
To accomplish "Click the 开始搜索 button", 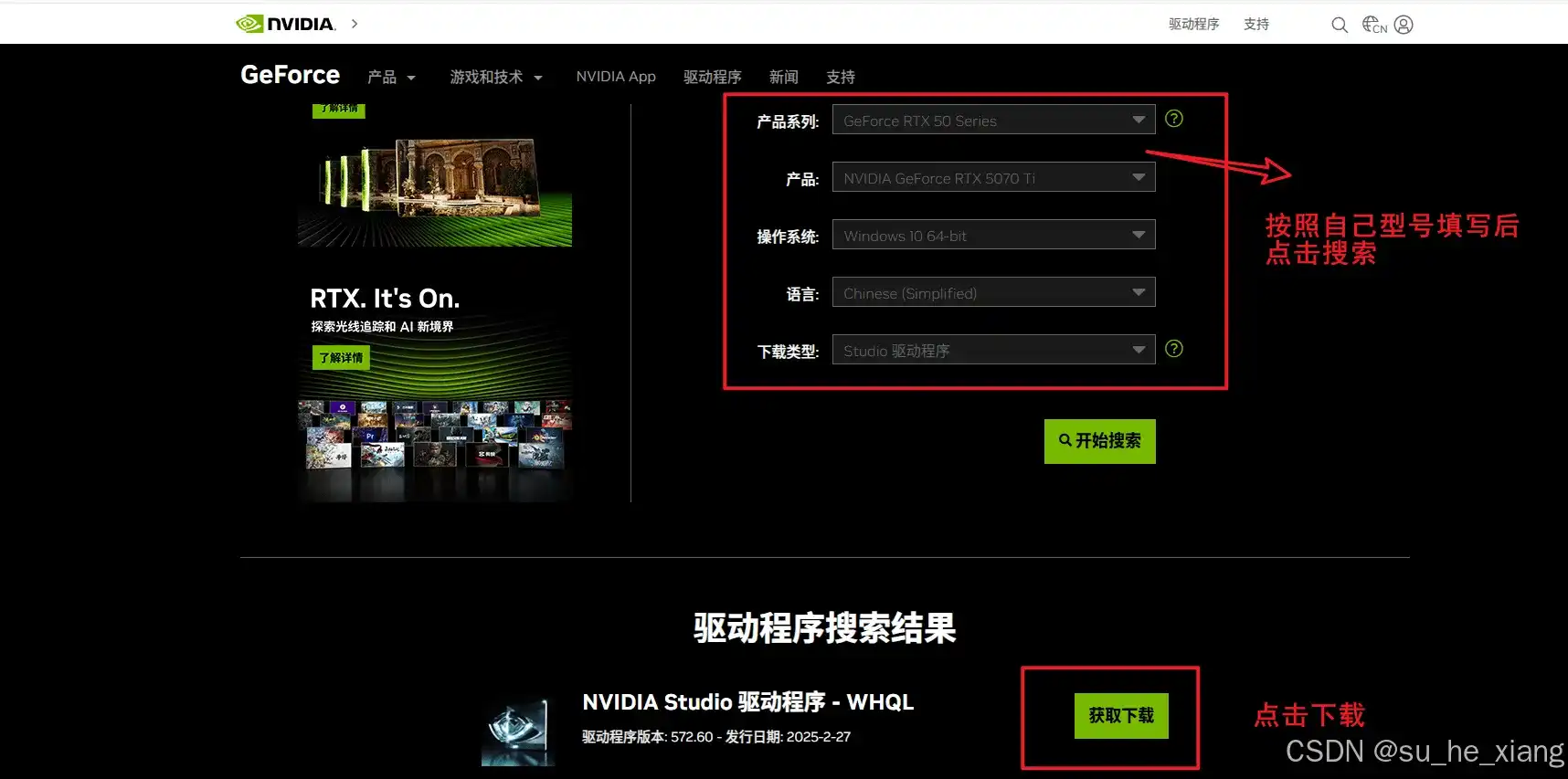I will coord(1100,441).
